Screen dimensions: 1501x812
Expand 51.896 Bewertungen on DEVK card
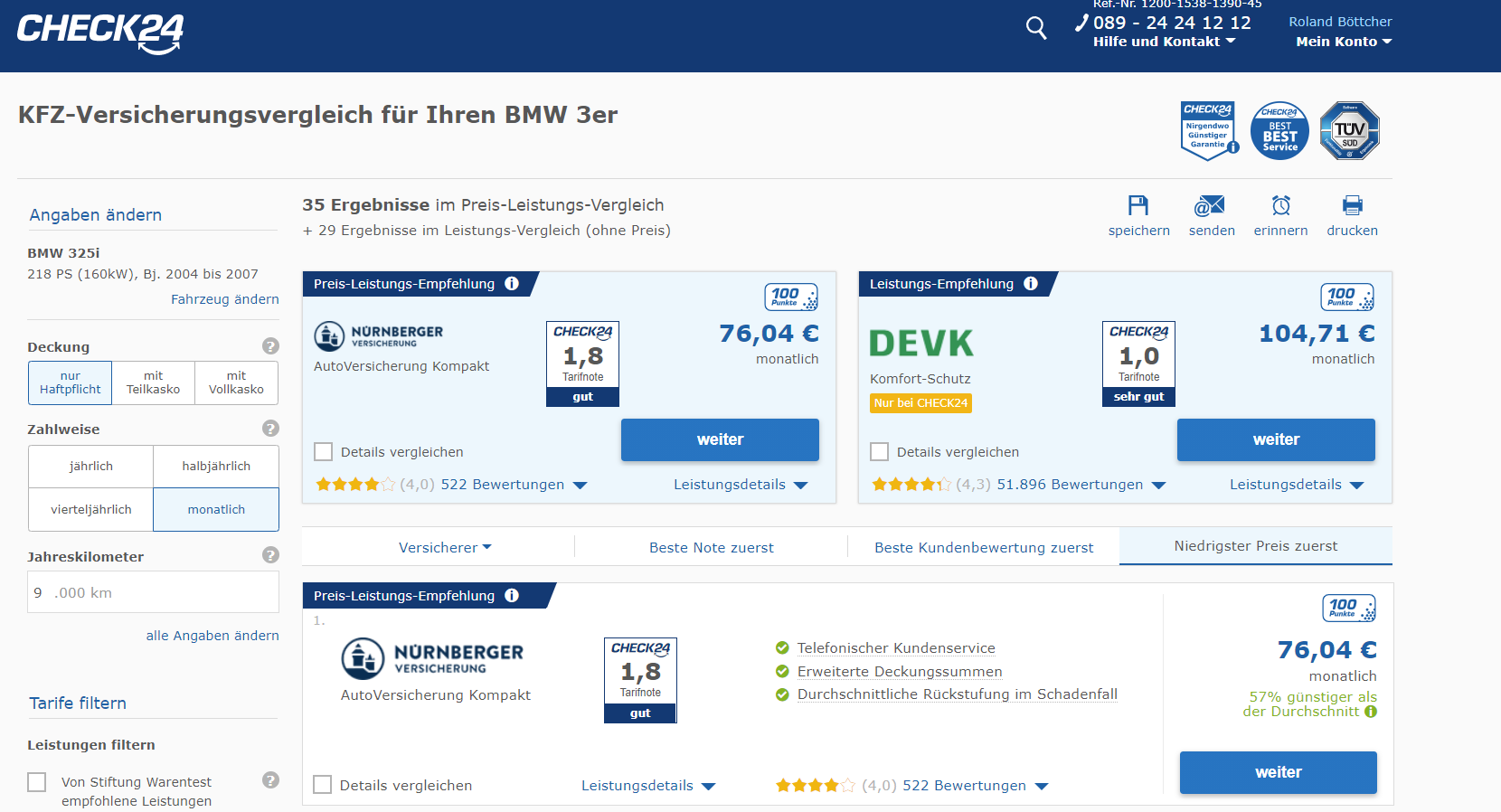tap(1081, 485)
